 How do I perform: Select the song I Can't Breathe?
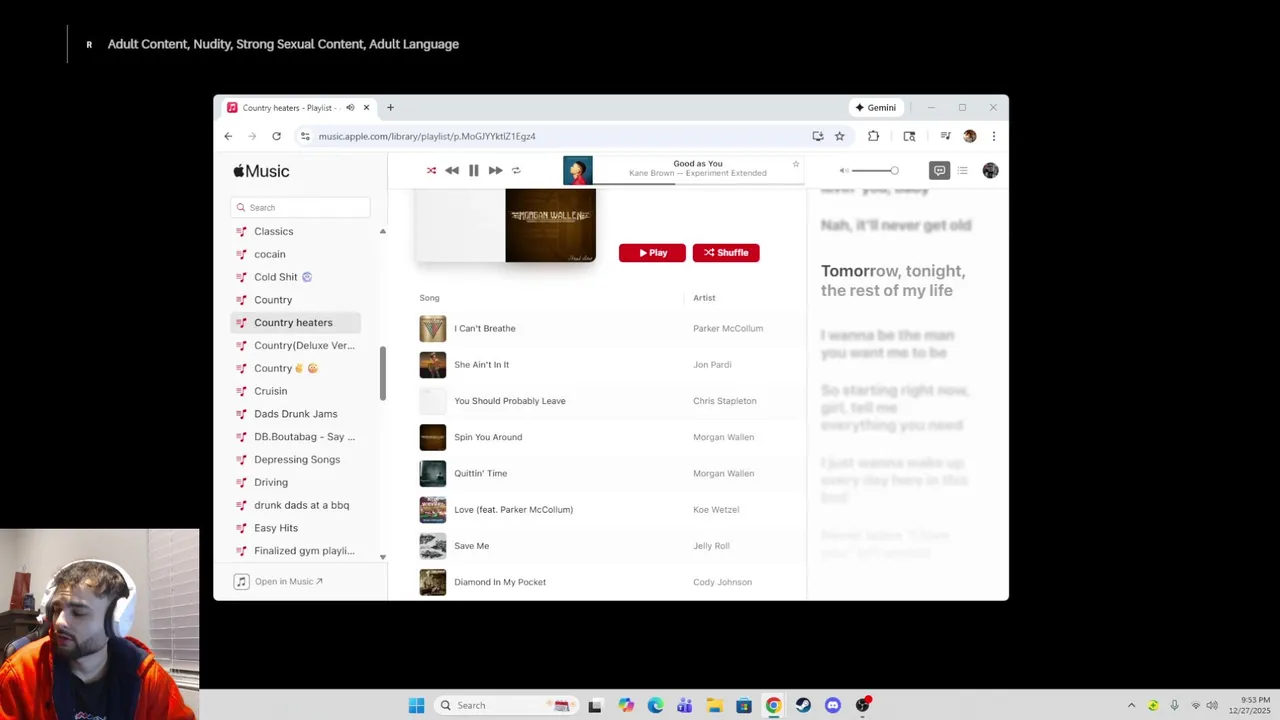tap(485, 328)
